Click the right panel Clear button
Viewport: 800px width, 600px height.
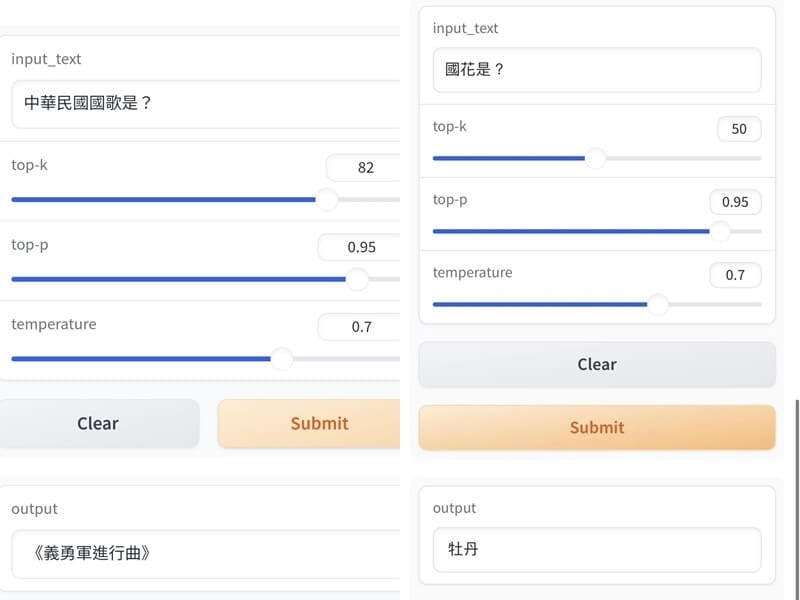(597, 364)
